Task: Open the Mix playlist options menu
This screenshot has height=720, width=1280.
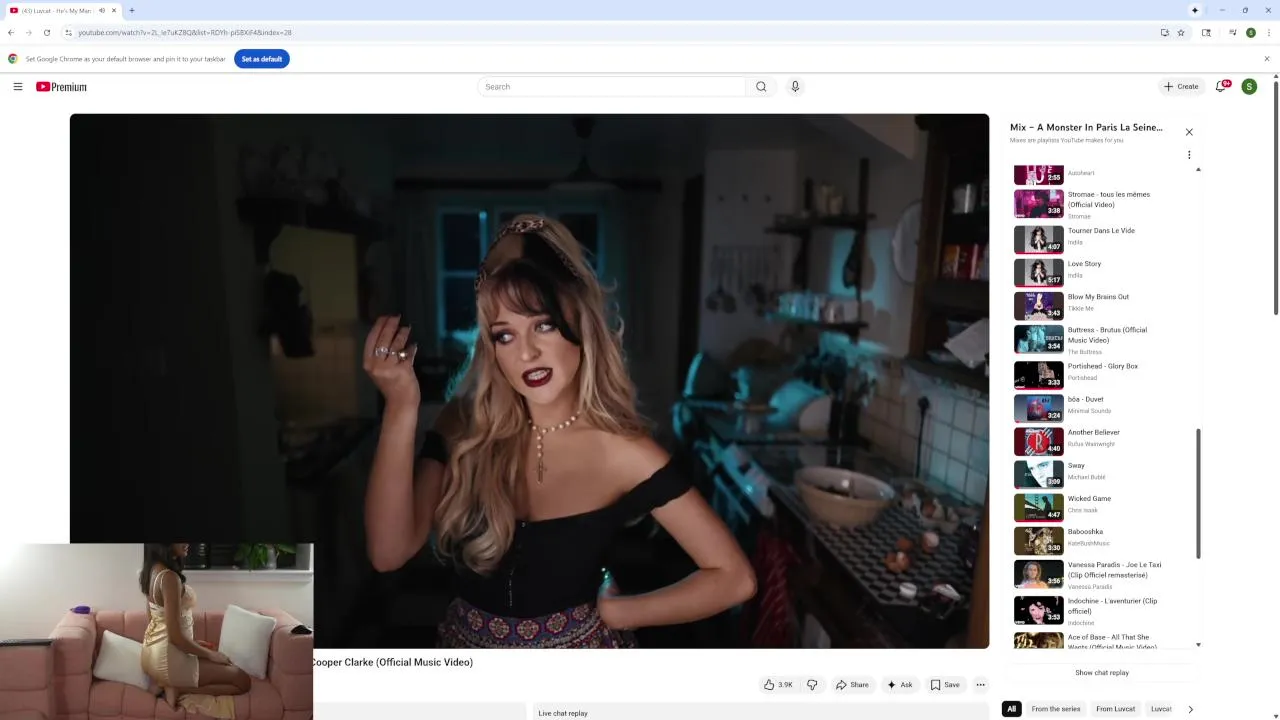Action: tap(1189, 155)
